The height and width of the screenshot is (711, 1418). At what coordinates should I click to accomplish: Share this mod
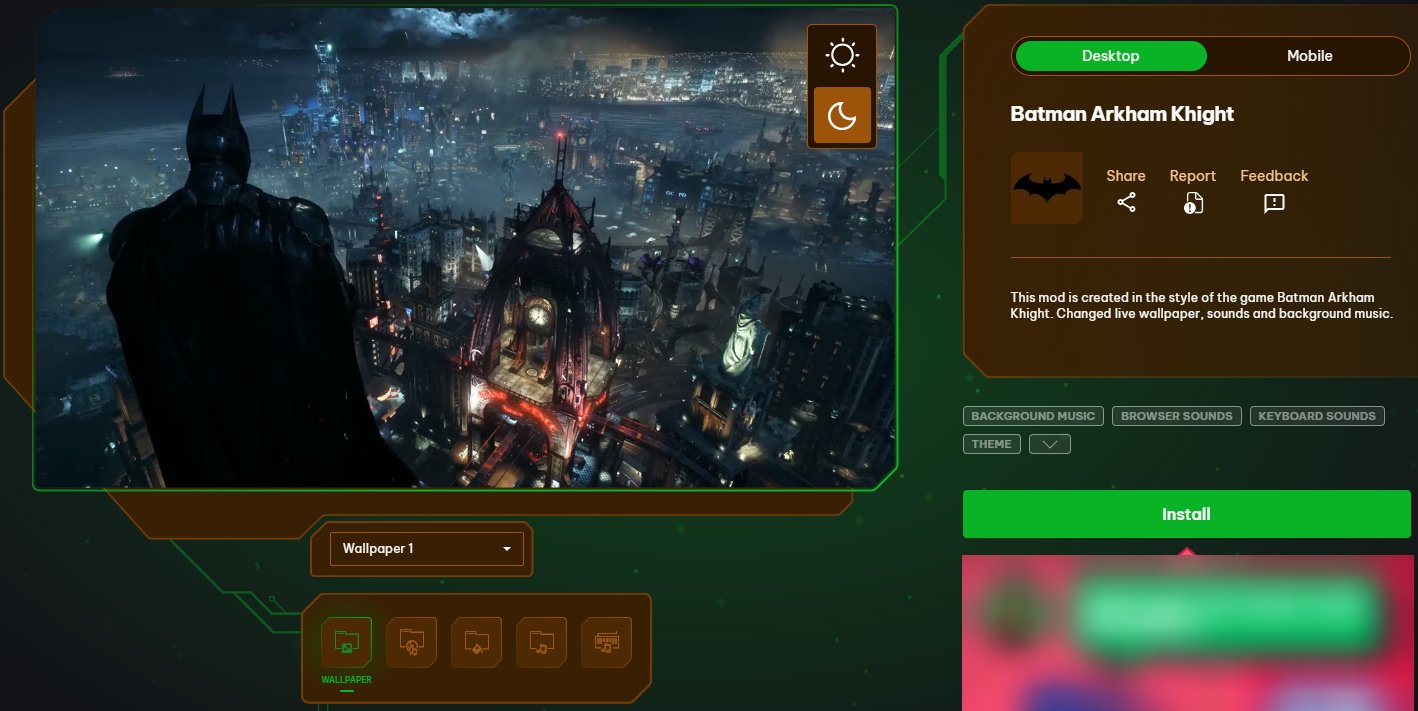tap(1126, 190)
